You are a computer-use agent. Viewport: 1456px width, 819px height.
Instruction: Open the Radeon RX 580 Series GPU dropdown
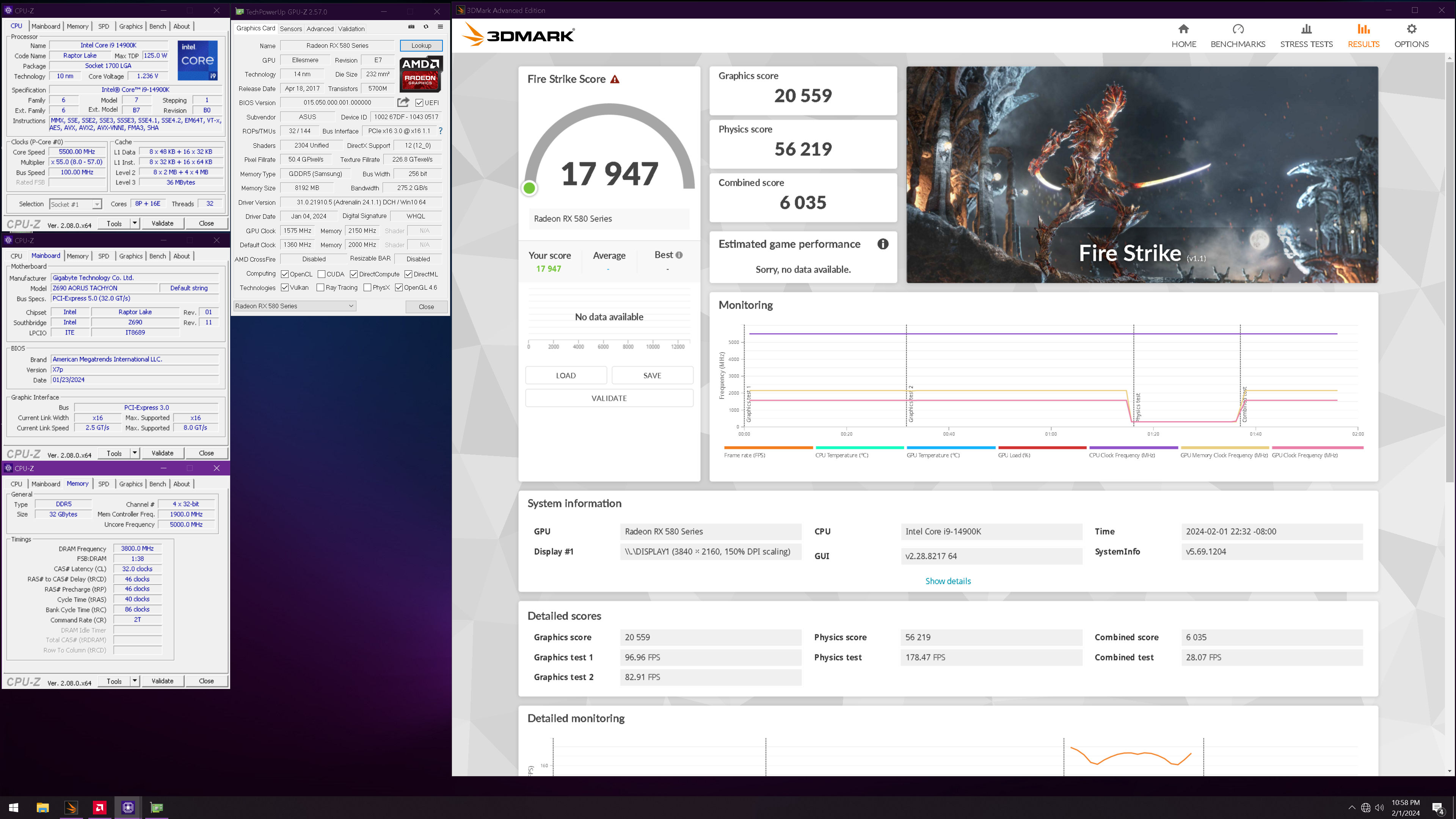(x=295, y=306)
